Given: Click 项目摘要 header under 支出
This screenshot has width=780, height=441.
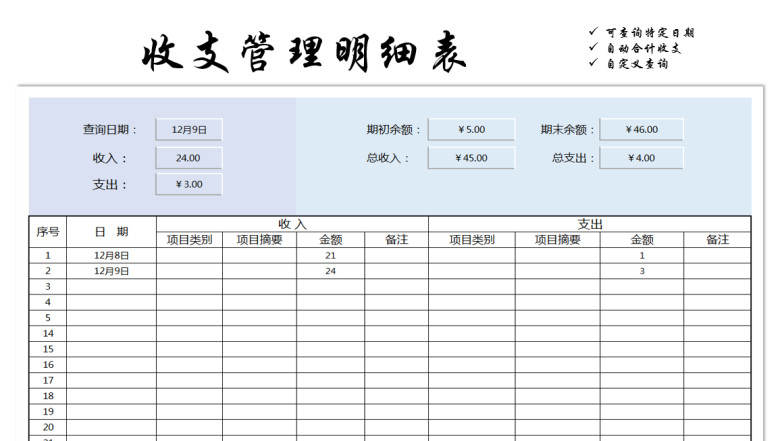Looking at the screenshot, I should pos(558,240).
